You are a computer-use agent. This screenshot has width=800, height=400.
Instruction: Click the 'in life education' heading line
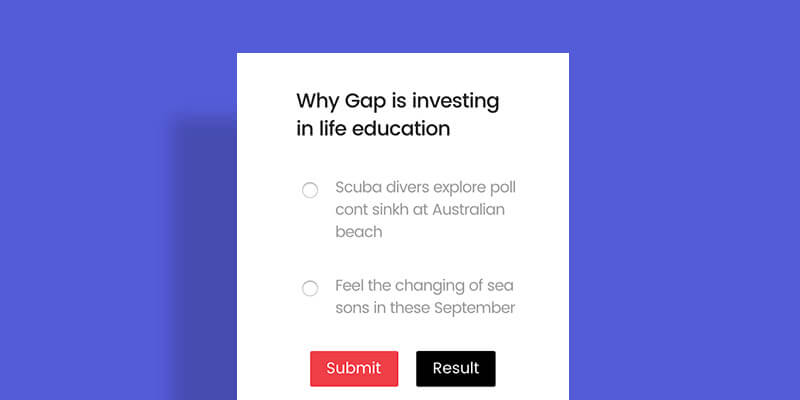(373, 128)
